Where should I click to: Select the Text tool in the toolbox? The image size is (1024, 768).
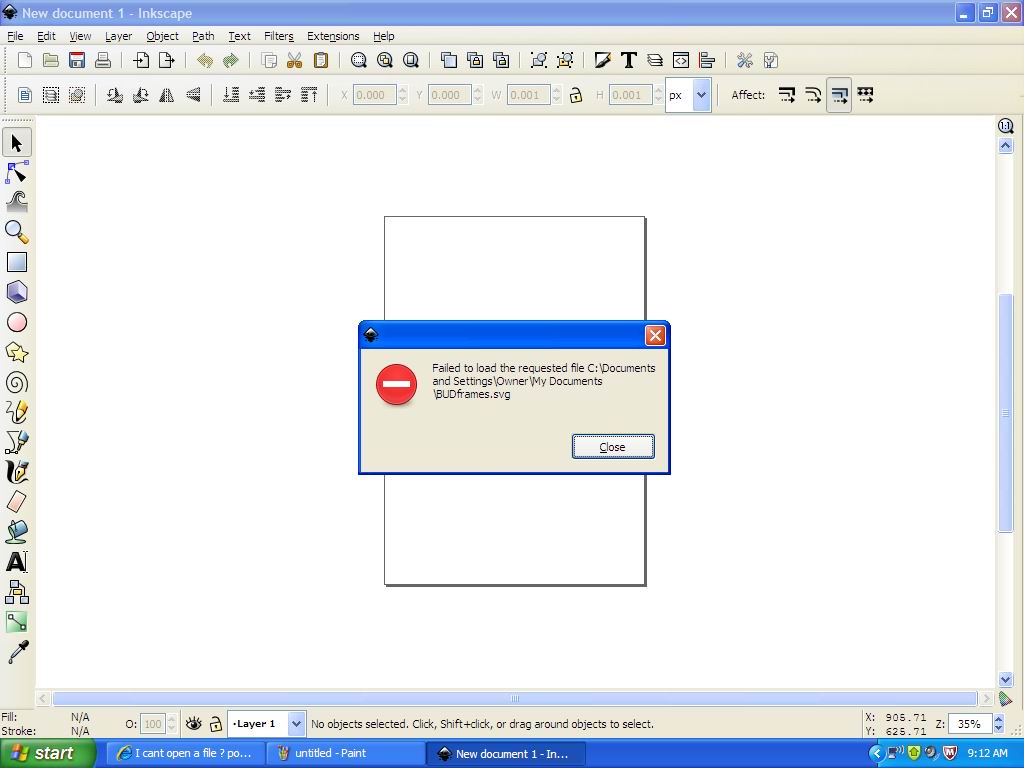click(16, 562)
